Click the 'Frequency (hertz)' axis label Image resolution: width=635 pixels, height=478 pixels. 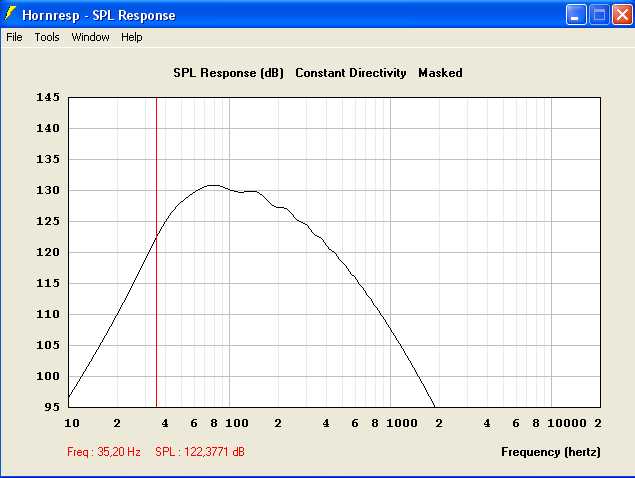(551, 452)
